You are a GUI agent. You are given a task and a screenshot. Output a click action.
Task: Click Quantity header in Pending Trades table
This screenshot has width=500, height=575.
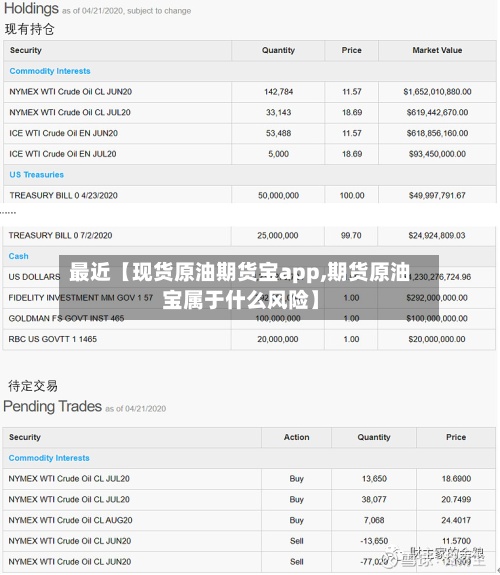click(374, 437)
